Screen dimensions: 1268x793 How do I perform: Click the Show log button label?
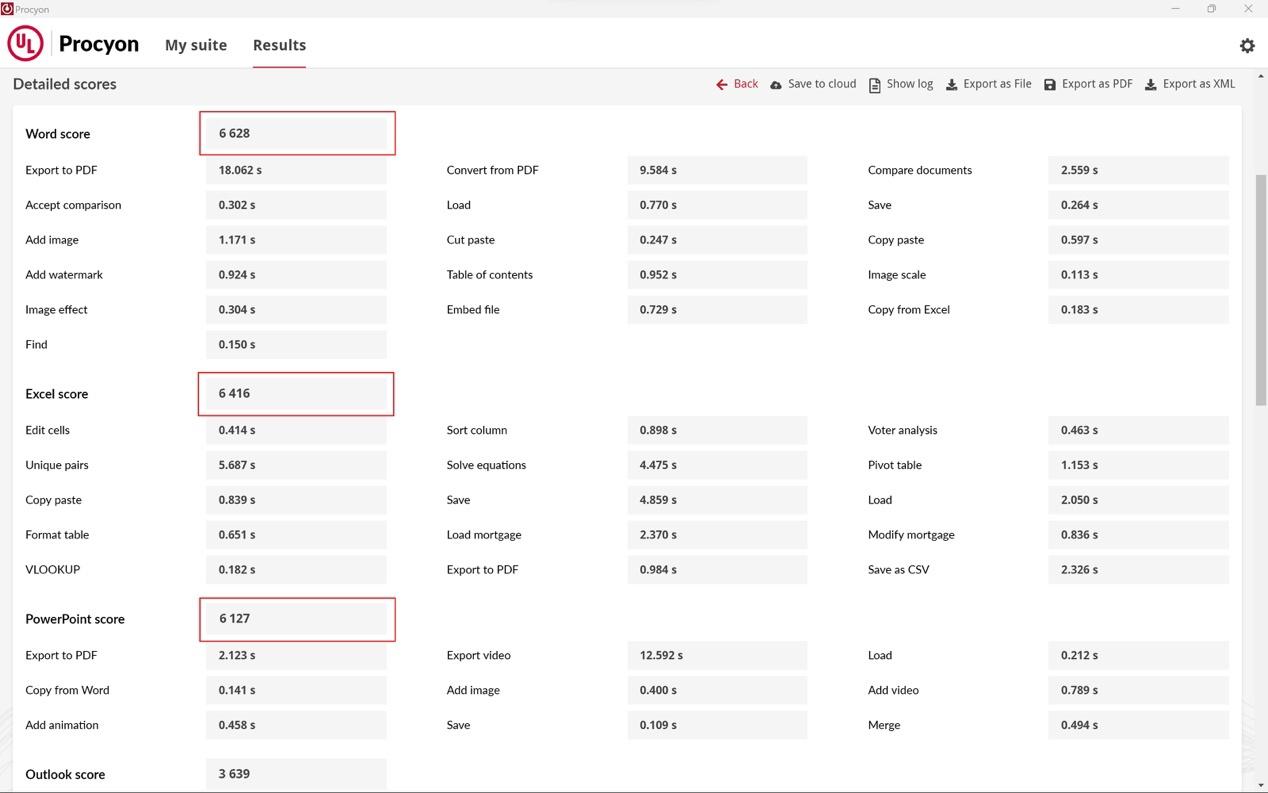pyautogui.click(x=910, y=84)
